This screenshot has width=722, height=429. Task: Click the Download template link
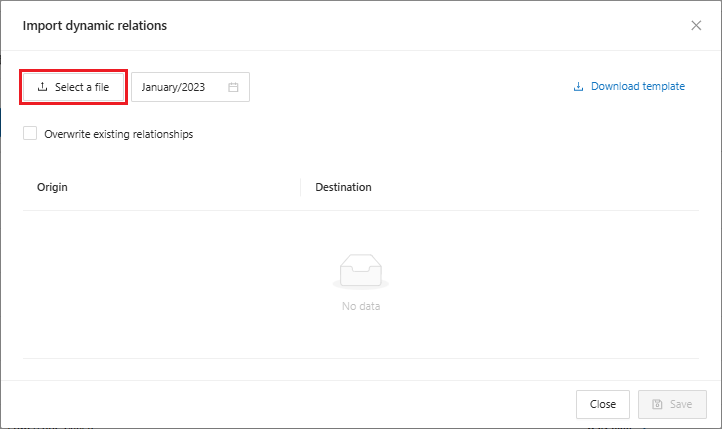pyautogui.click(x=637, y=87)
